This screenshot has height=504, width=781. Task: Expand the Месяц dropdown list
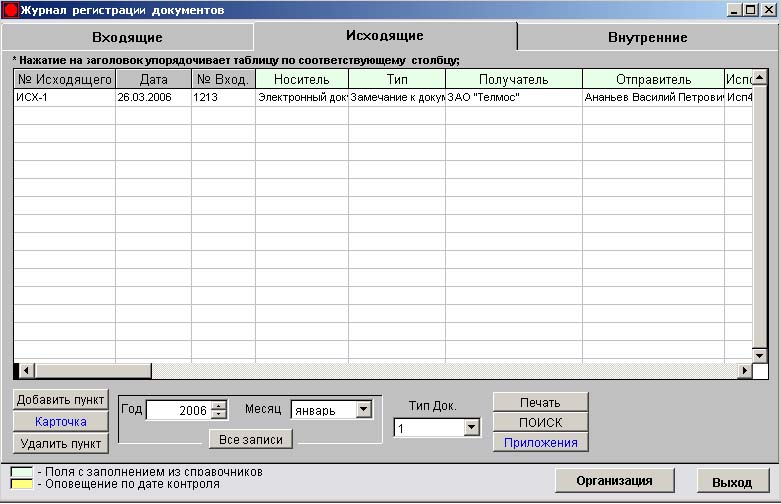tap(363, 409)
